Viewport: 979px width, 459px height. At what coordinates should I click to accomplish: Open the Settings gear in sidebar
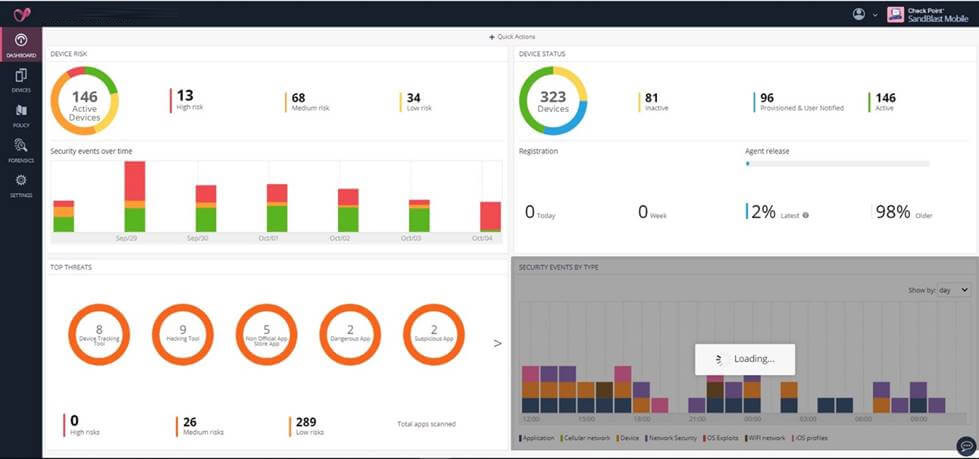point(20,185)
